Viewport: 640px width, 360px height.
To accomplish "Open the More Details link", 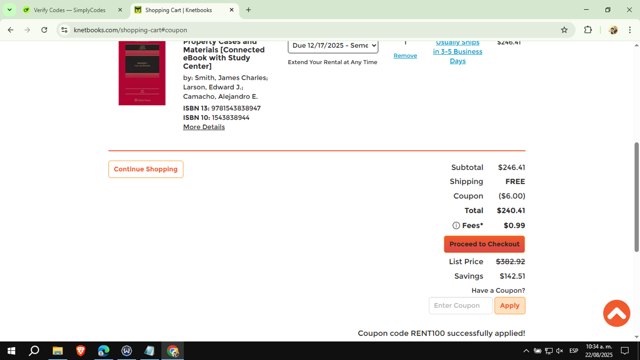I will (x=204, y=127).
